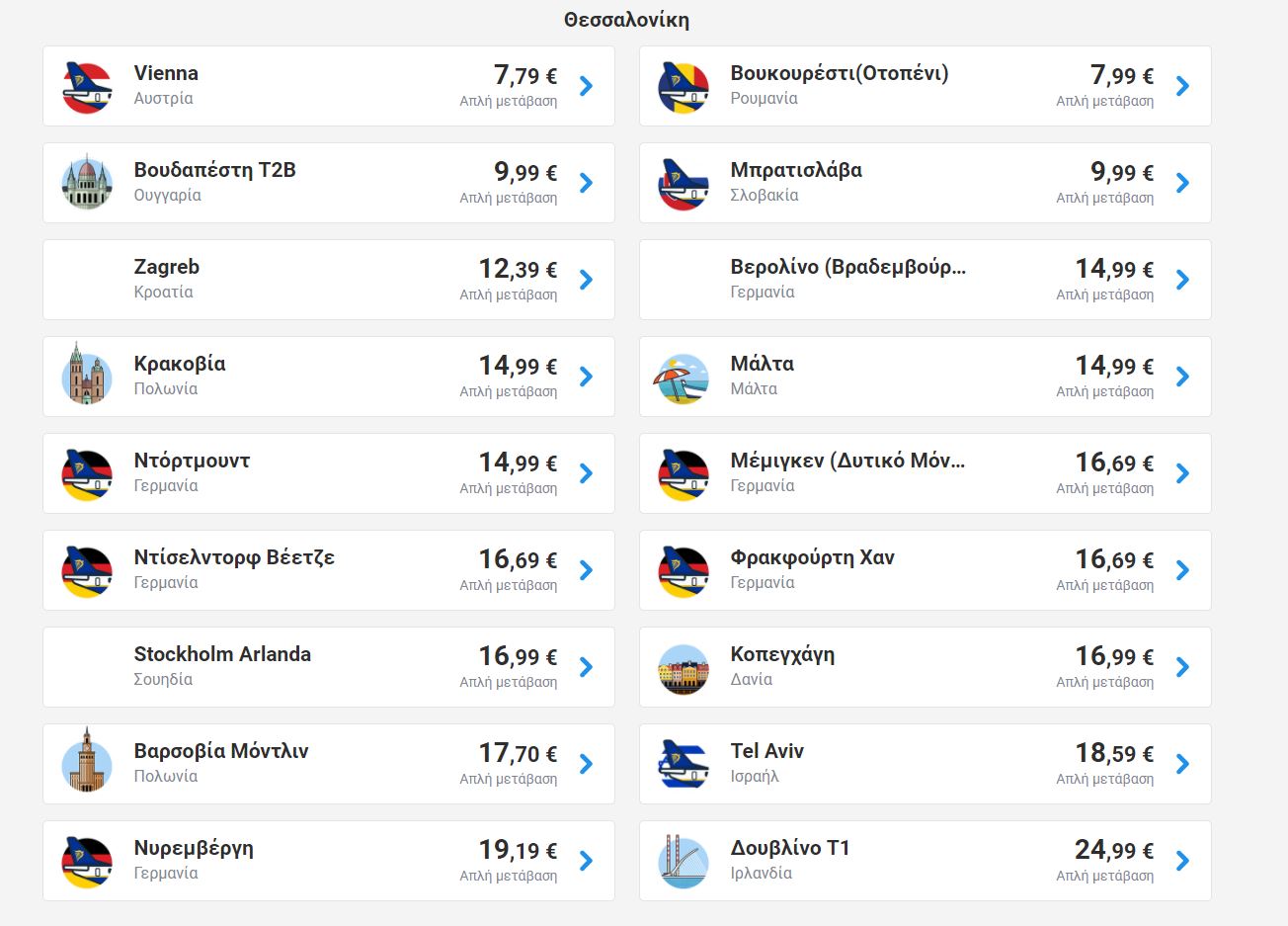Open the arrow chevron next to Zagreb
Viewport: 1288px width, 926px height.
pos(586,280)
